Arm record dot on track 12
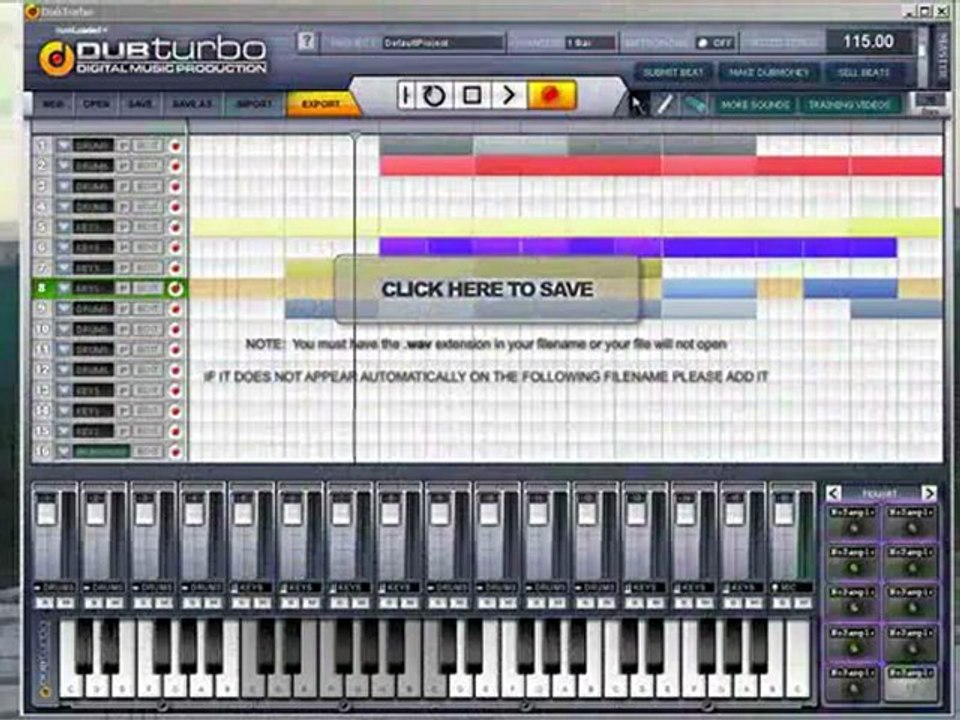The image size is (960, 720). pyautogui.click(x=176, y=370)
